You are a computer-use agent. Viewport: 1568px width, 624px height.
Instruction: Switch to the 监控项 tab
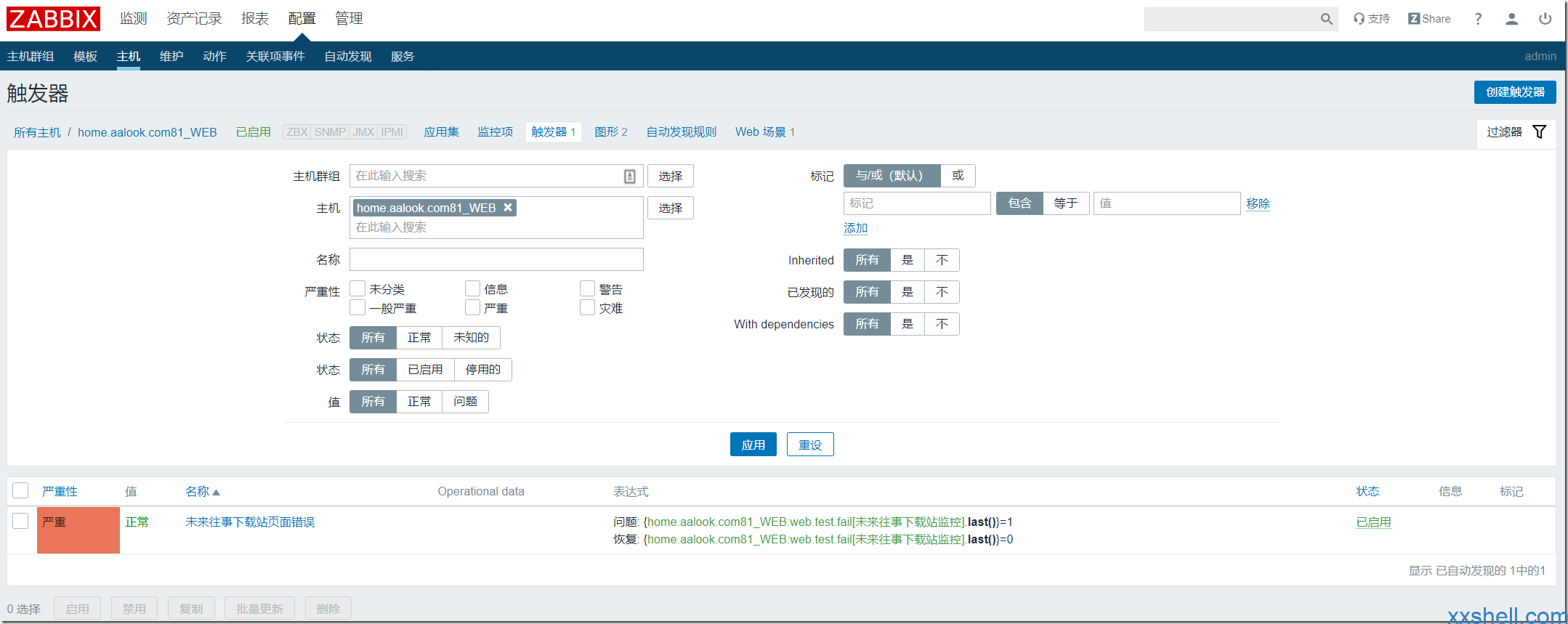[495, 132]
